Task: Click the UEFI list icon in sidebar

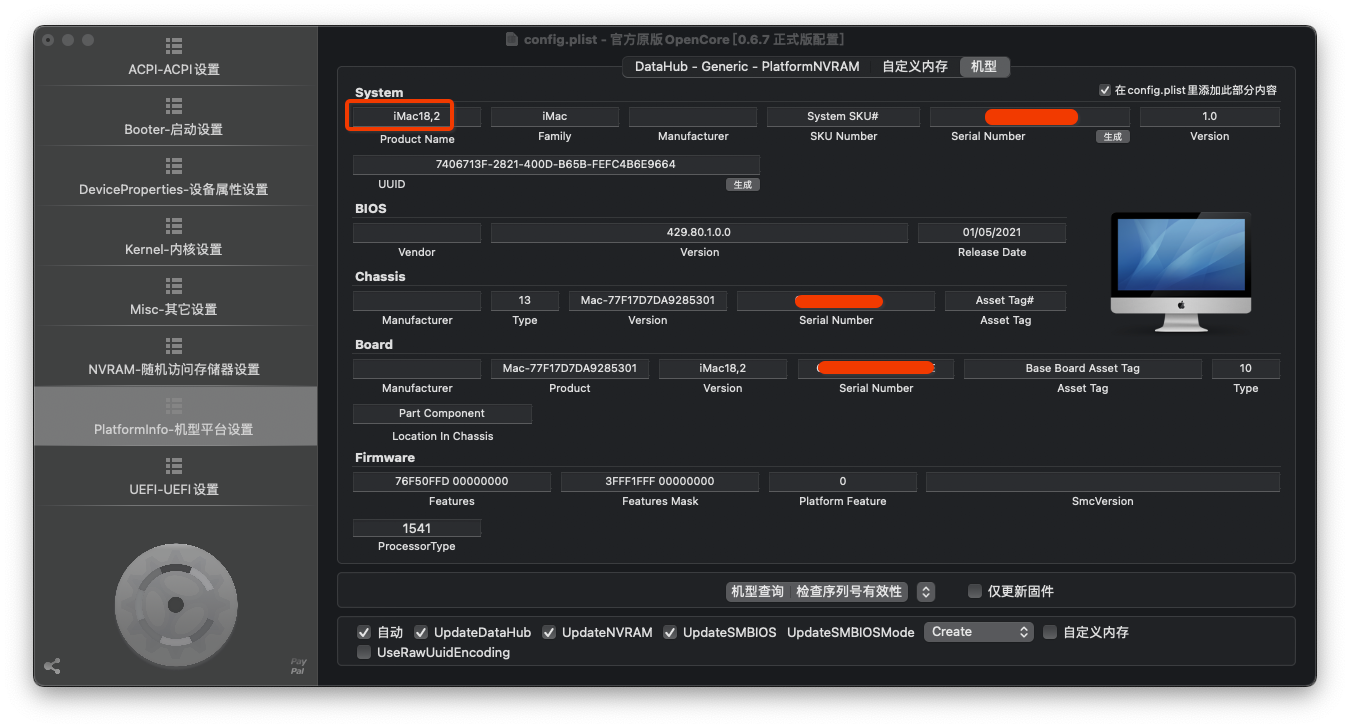Action: click(174, 466)
